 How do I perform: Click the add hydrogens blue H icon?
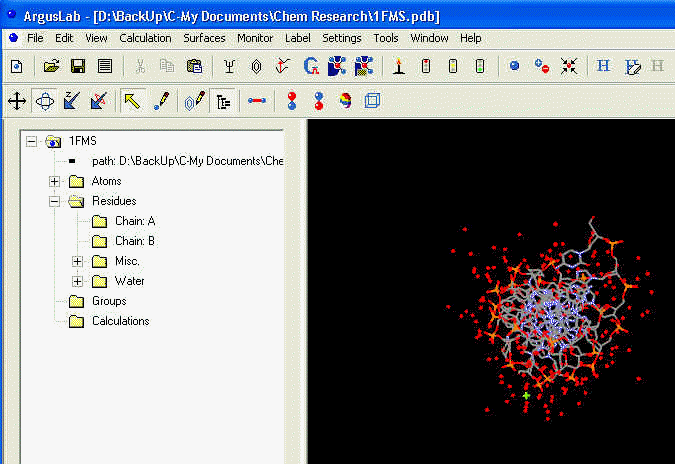coord(603,66)
